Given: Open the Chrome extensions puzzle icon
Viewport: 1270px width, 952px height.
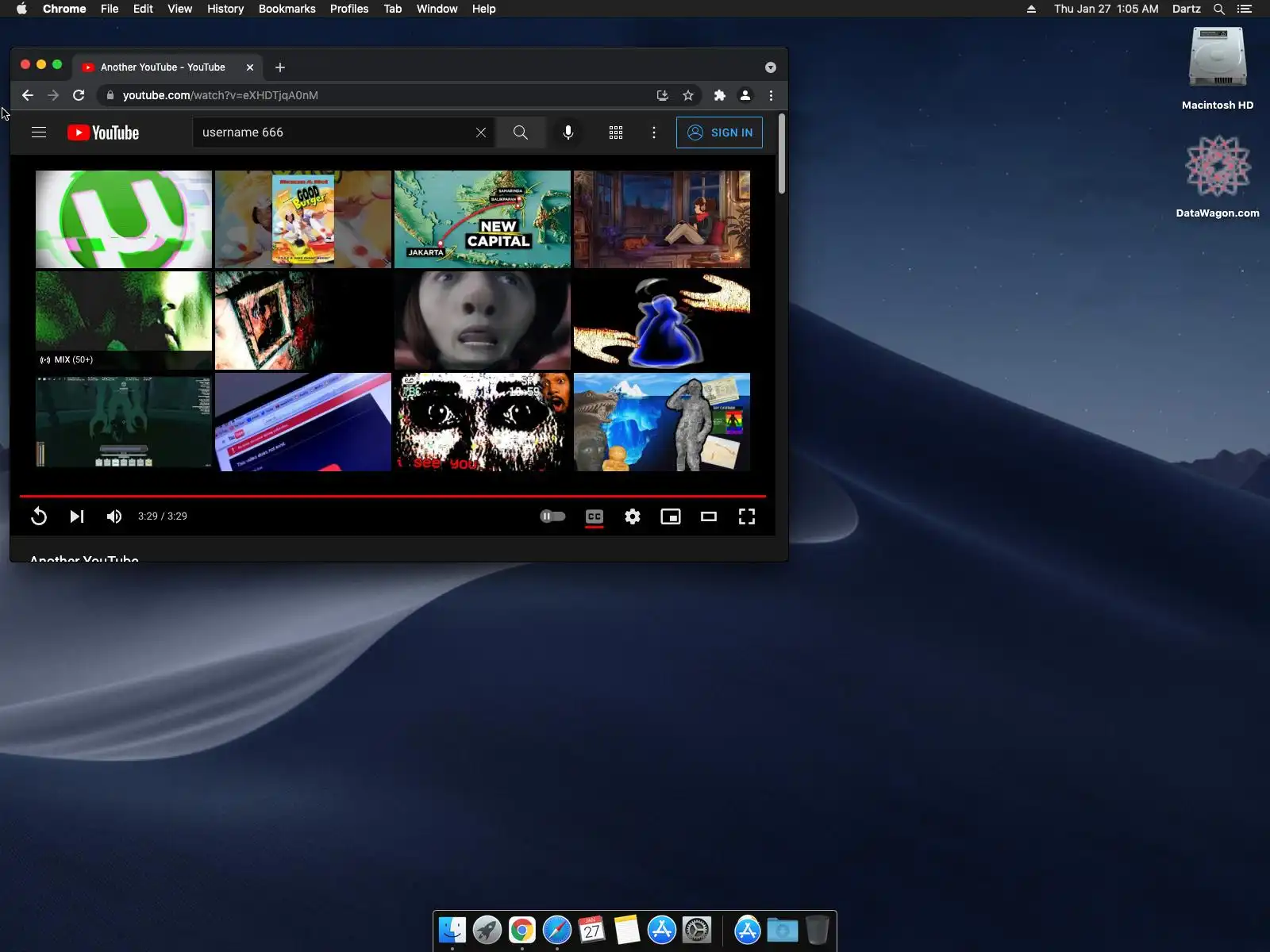Looking at the screenshot, I should click(720, 95).
